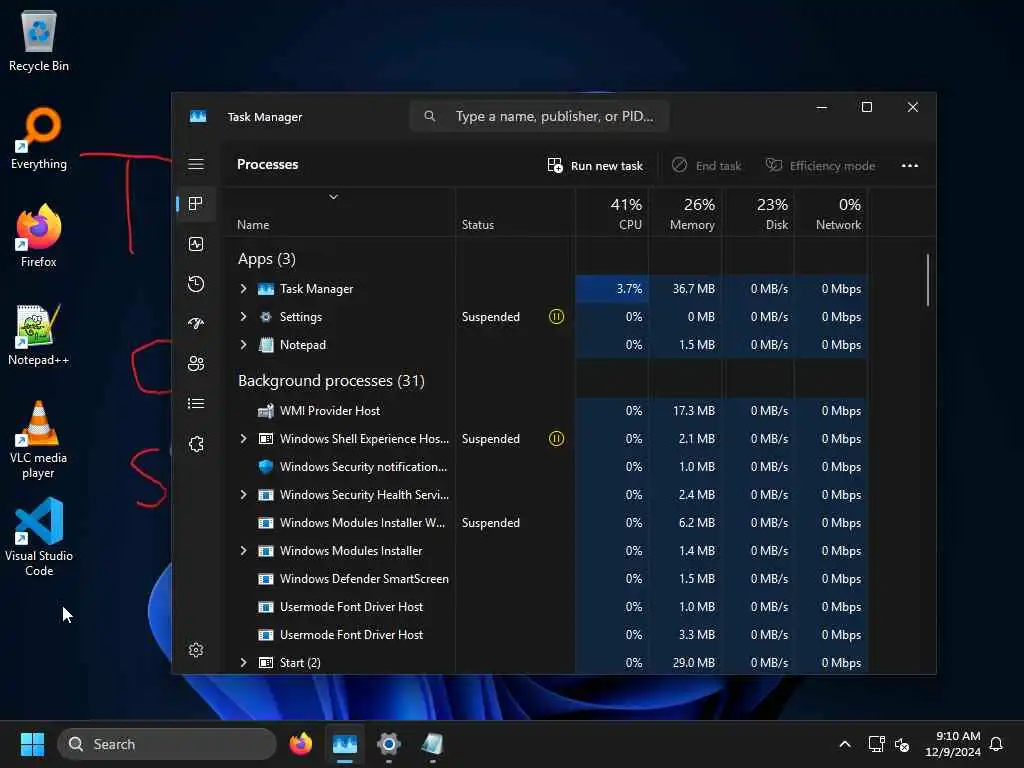Open the Services sidebar icon
1024x768 pixels.
[x=196, y=444]
